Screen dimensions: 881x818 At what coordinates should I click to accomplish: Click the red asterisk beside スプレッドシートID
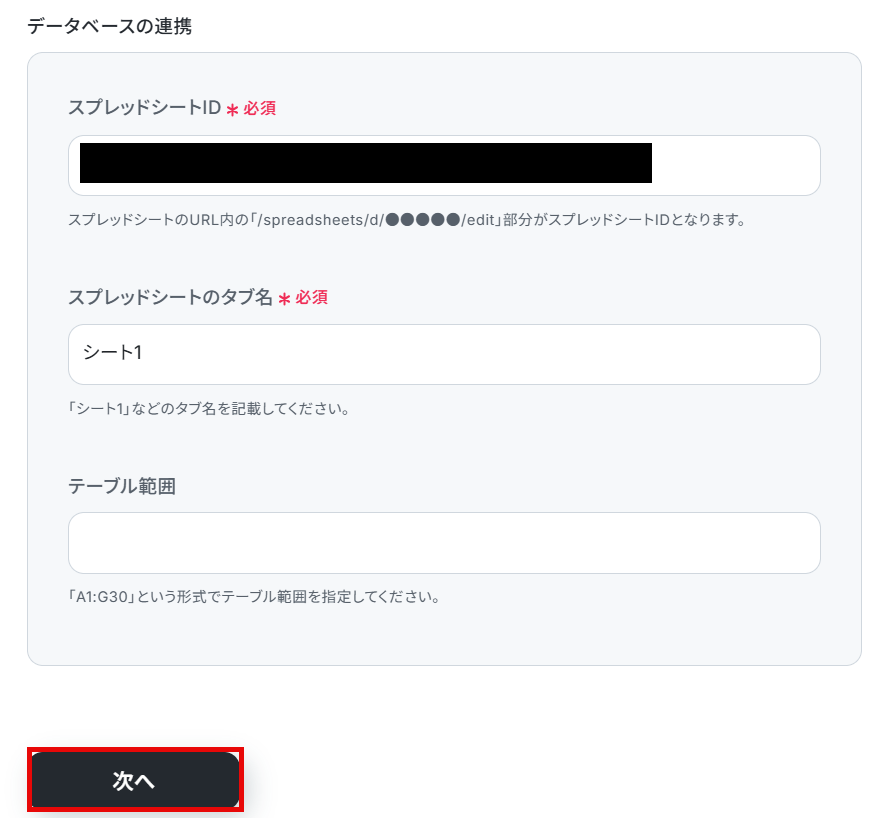tap(233, 109)
